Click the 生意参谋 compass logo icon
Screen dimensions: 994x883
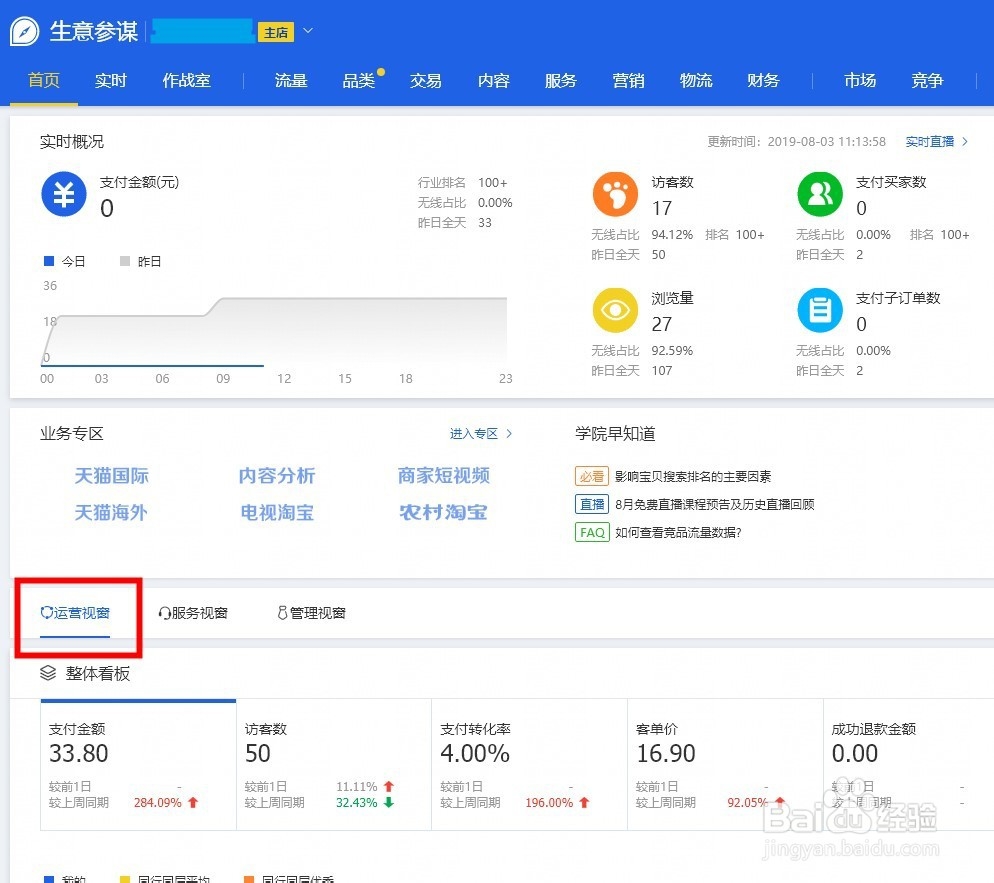(x=25, y=31)
